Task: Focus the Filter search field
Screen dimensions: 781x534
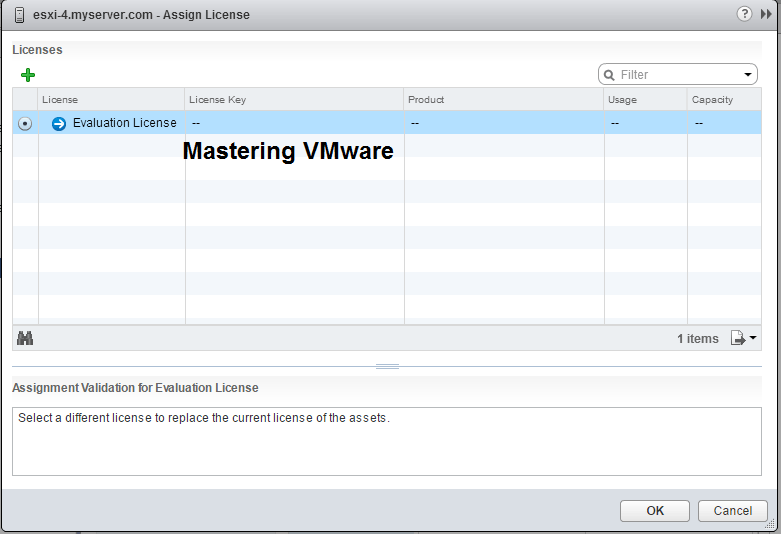Action: (678, 75)
